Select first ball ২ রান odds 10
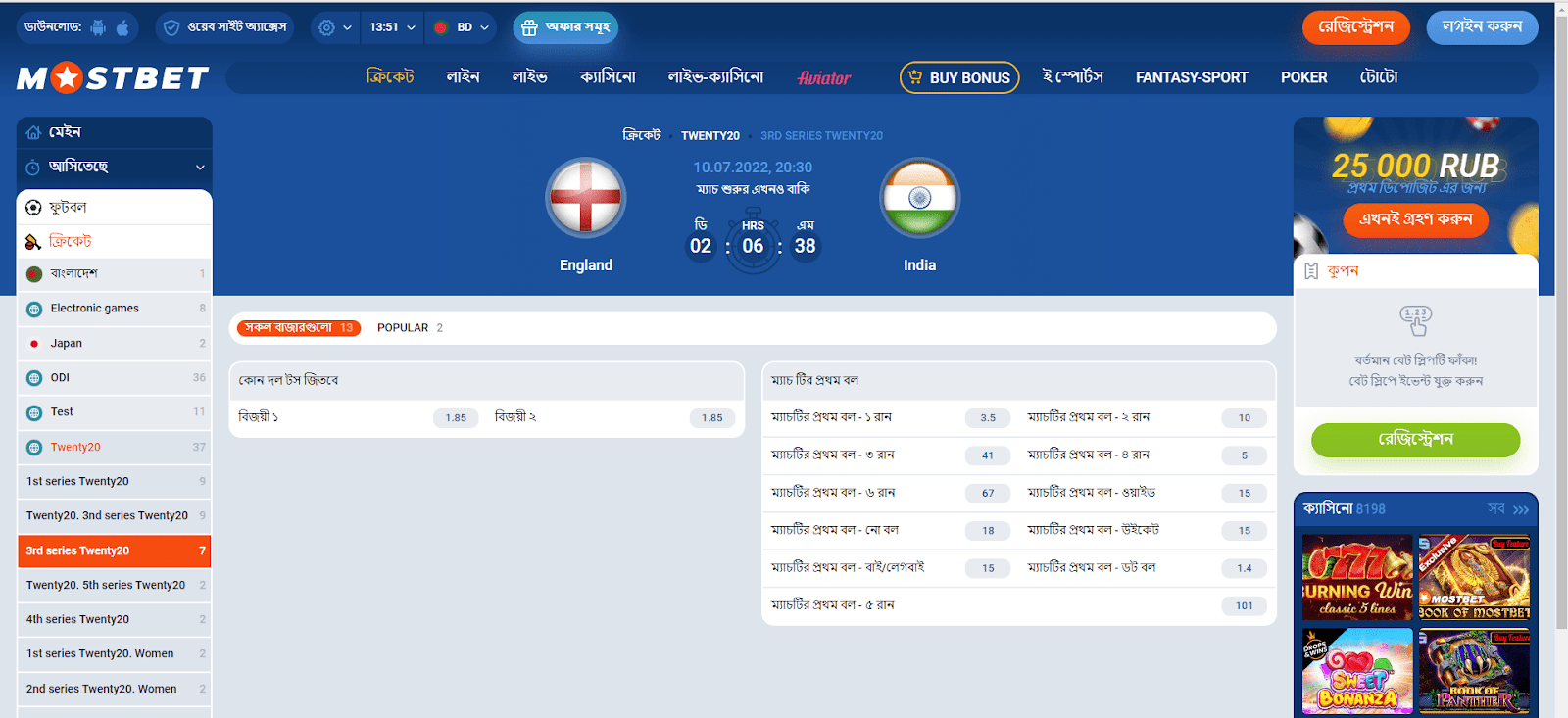The width and height of the screenshot is (1568, 718). [1245, 418]
